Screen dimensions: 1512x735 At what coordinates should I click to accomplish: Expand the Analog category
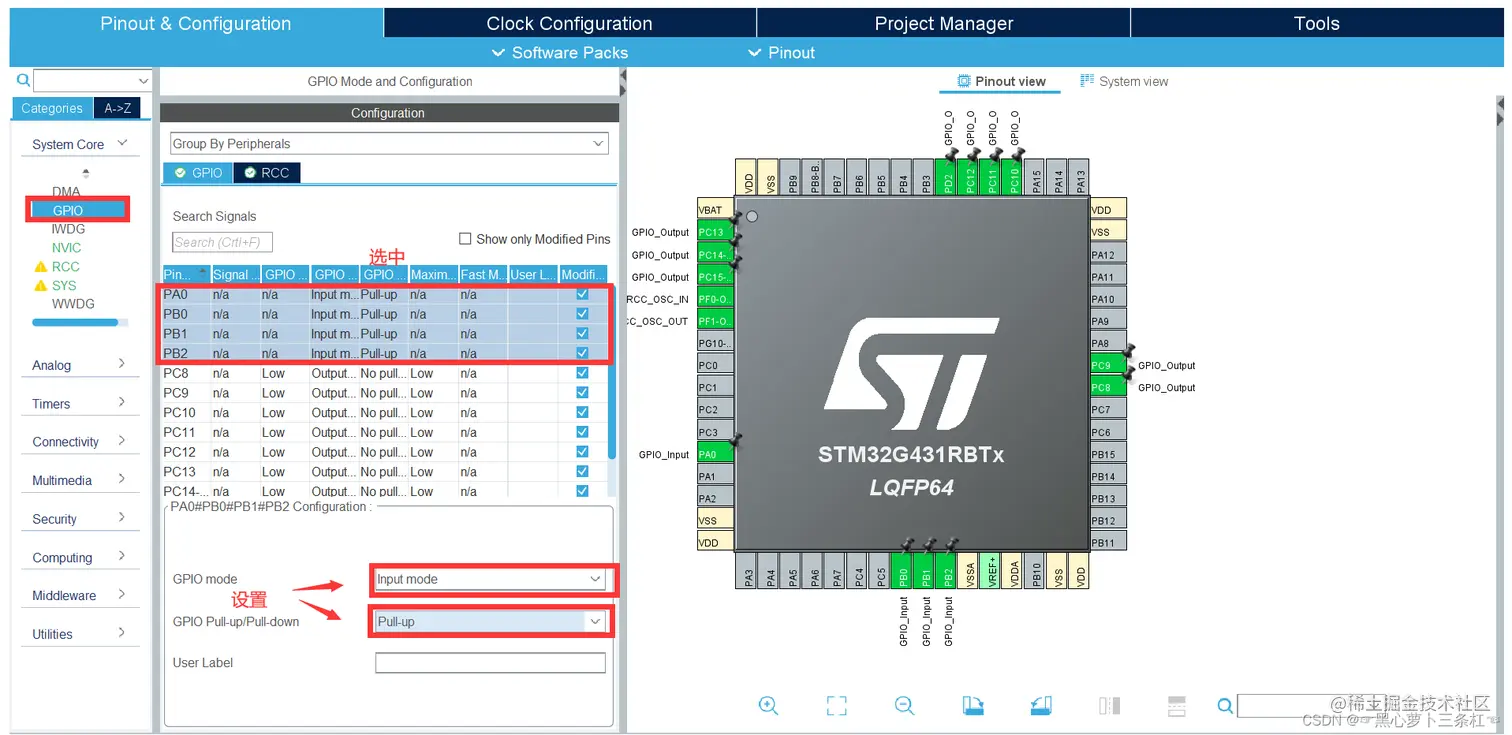click(x=80, y=365)
